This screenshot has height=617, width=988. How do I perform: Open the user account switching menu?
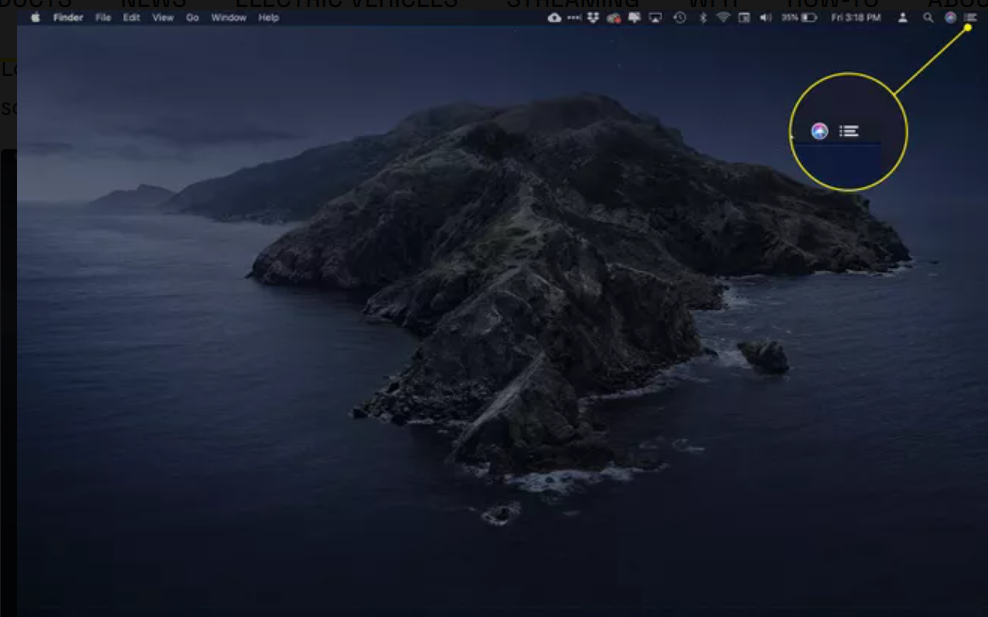[x=902, y=18]
